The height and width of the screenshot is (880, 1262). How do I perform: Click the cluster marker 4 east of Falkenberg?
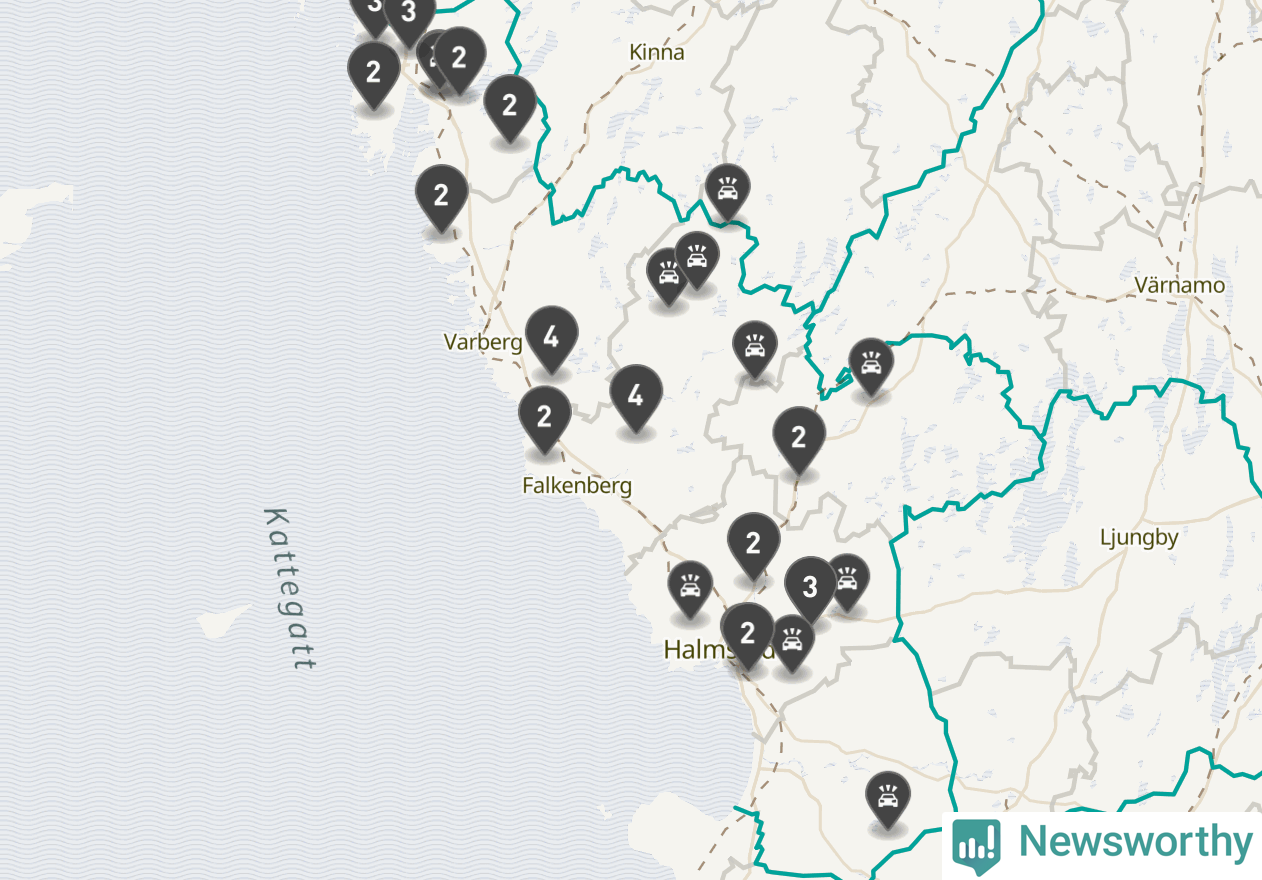coord(636,397)
